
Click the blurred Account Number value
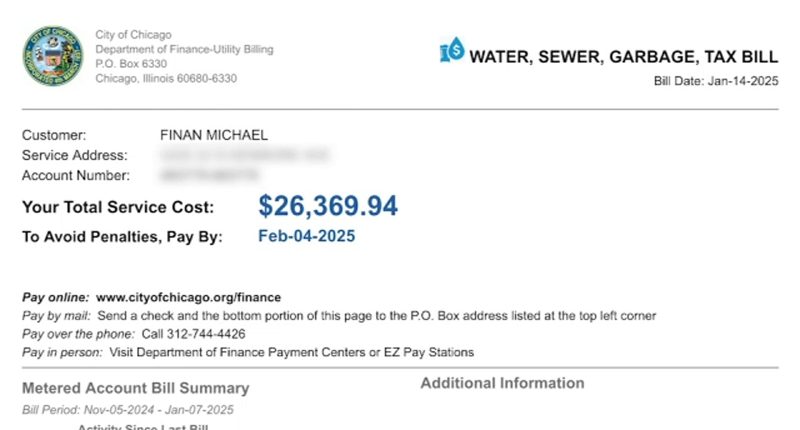215,176
